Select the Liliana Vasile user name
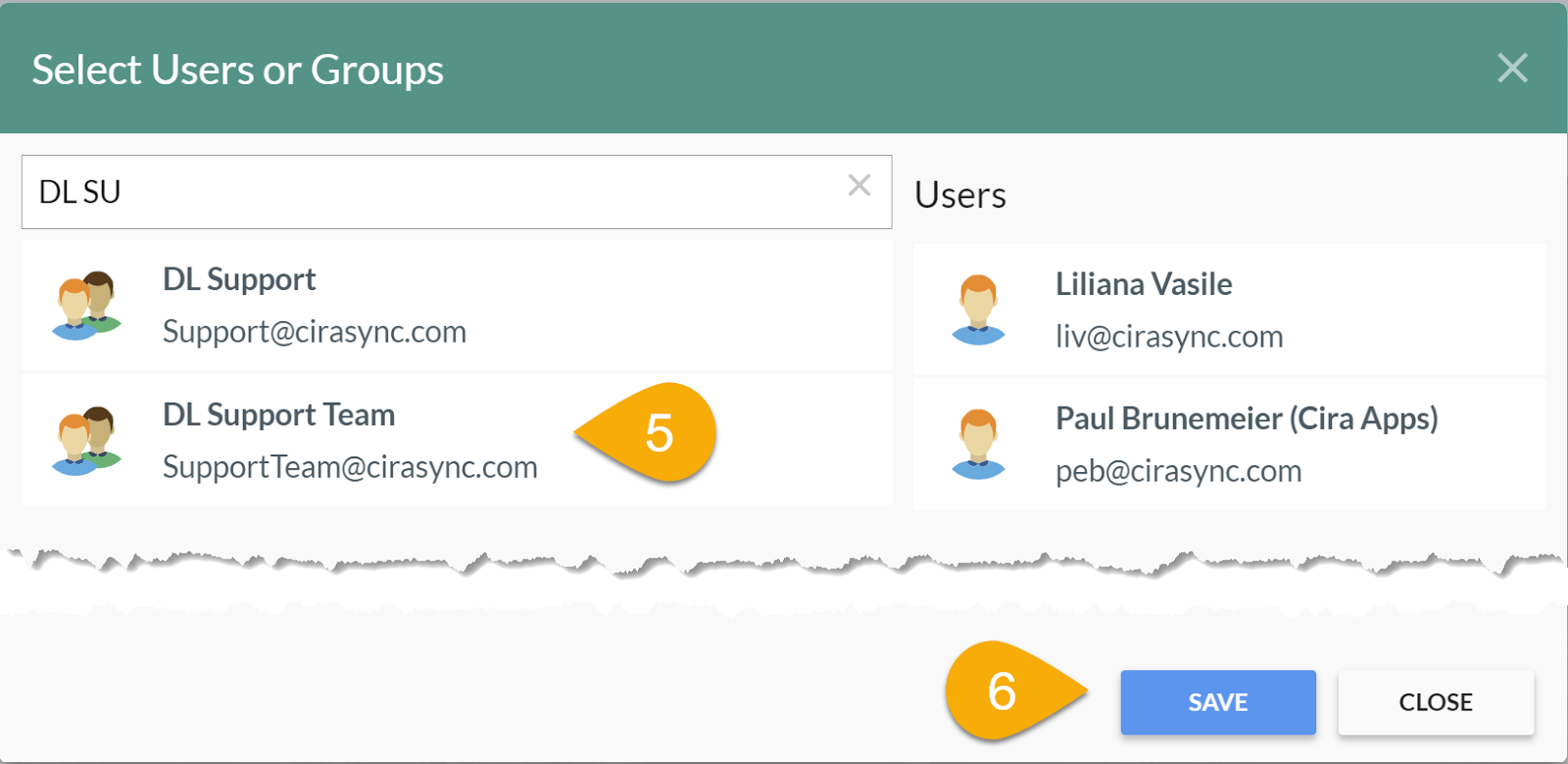Image resolution: width=1568 pixels, height=764 pixels. pos(1144,285)
